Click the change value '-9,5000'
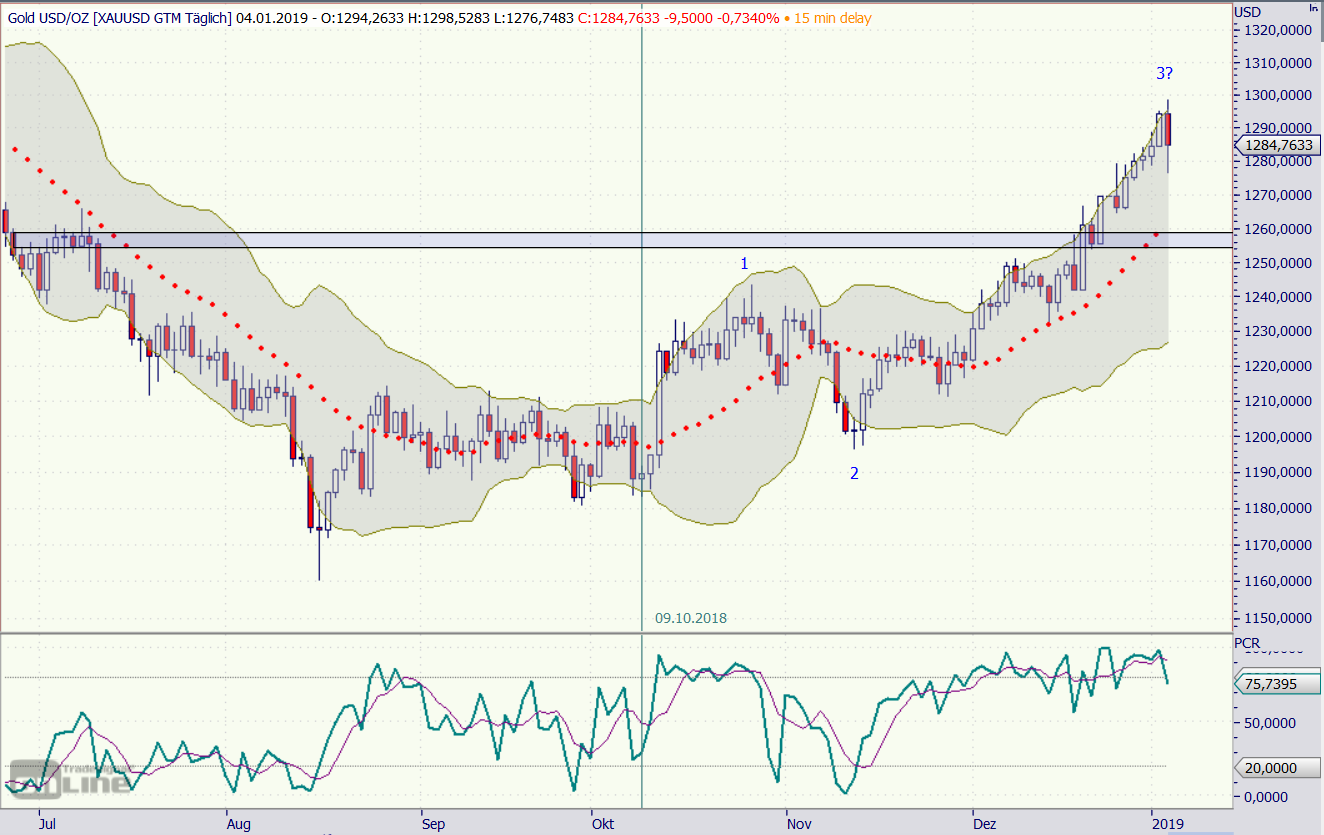 (686, 18)
